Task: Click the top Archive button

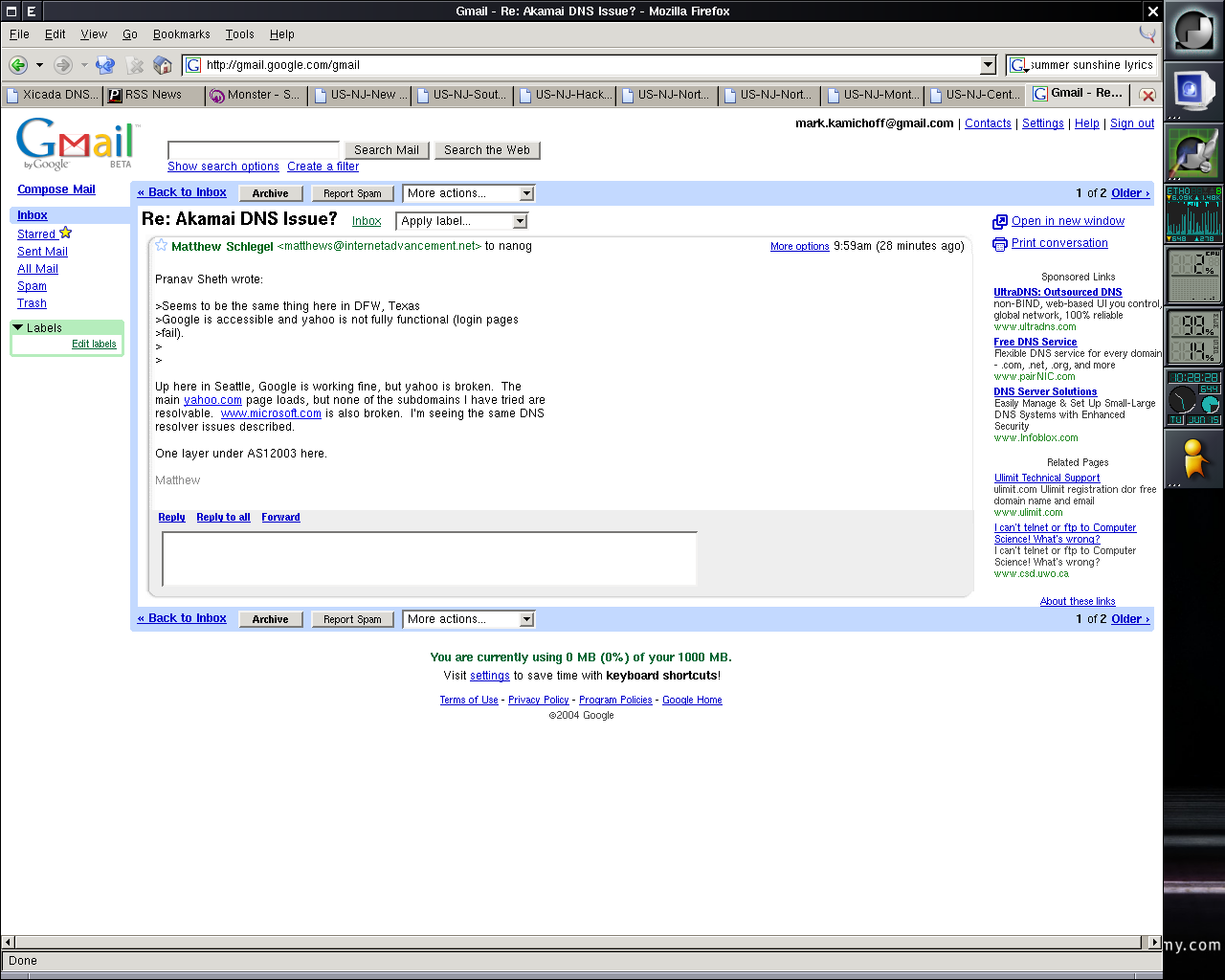Action: (x=271, y=193)
